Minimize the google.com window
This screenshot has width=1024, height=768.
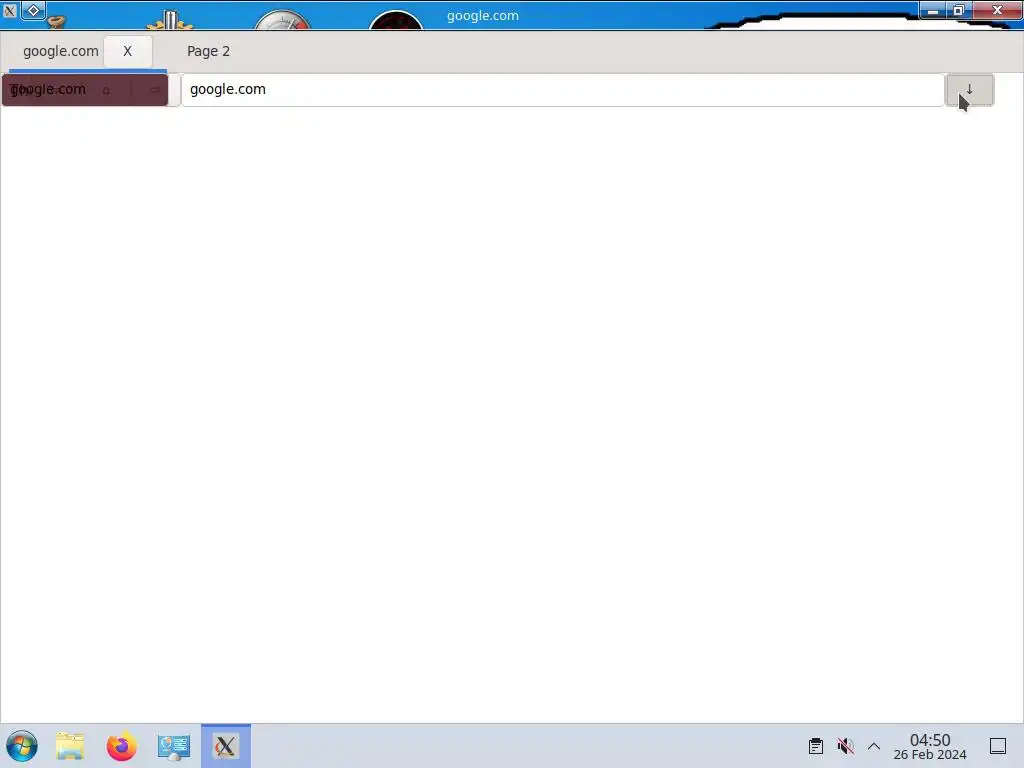tap(933, 10)
